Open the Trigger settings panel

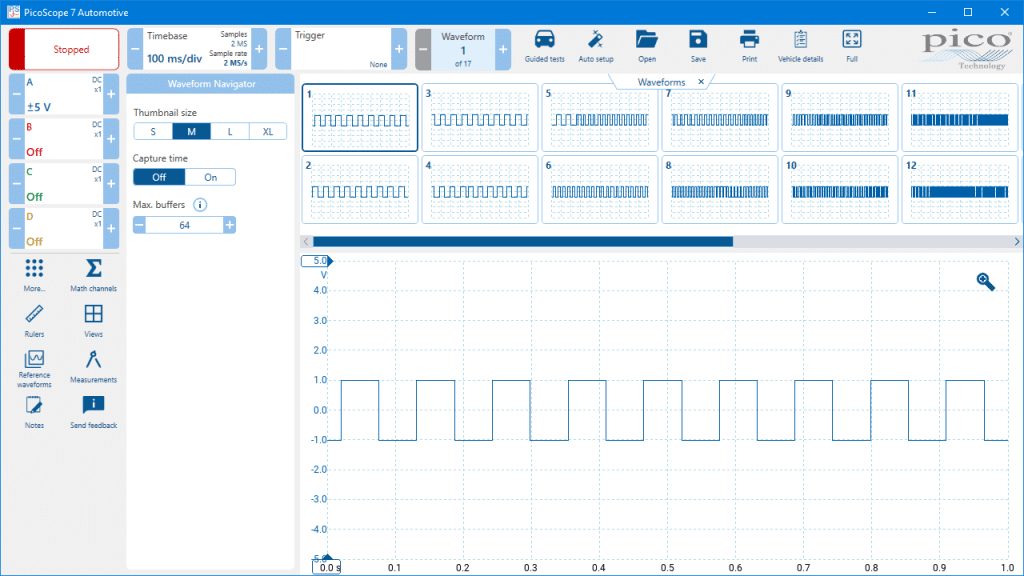340,49
